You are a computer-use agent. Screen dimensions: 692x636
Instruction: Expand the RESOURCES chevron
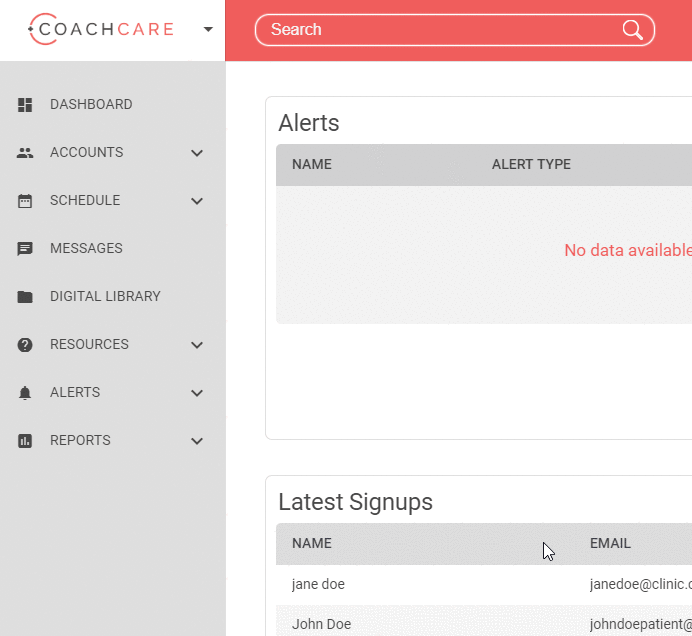[x=197, y=345]
